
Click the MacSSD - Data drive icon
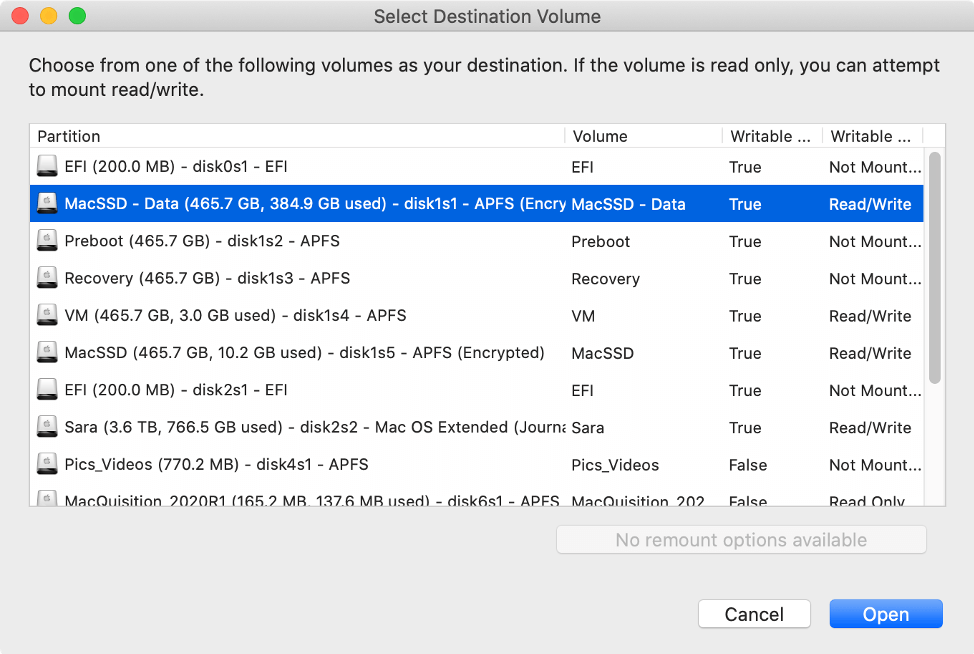tap(47, 204)
